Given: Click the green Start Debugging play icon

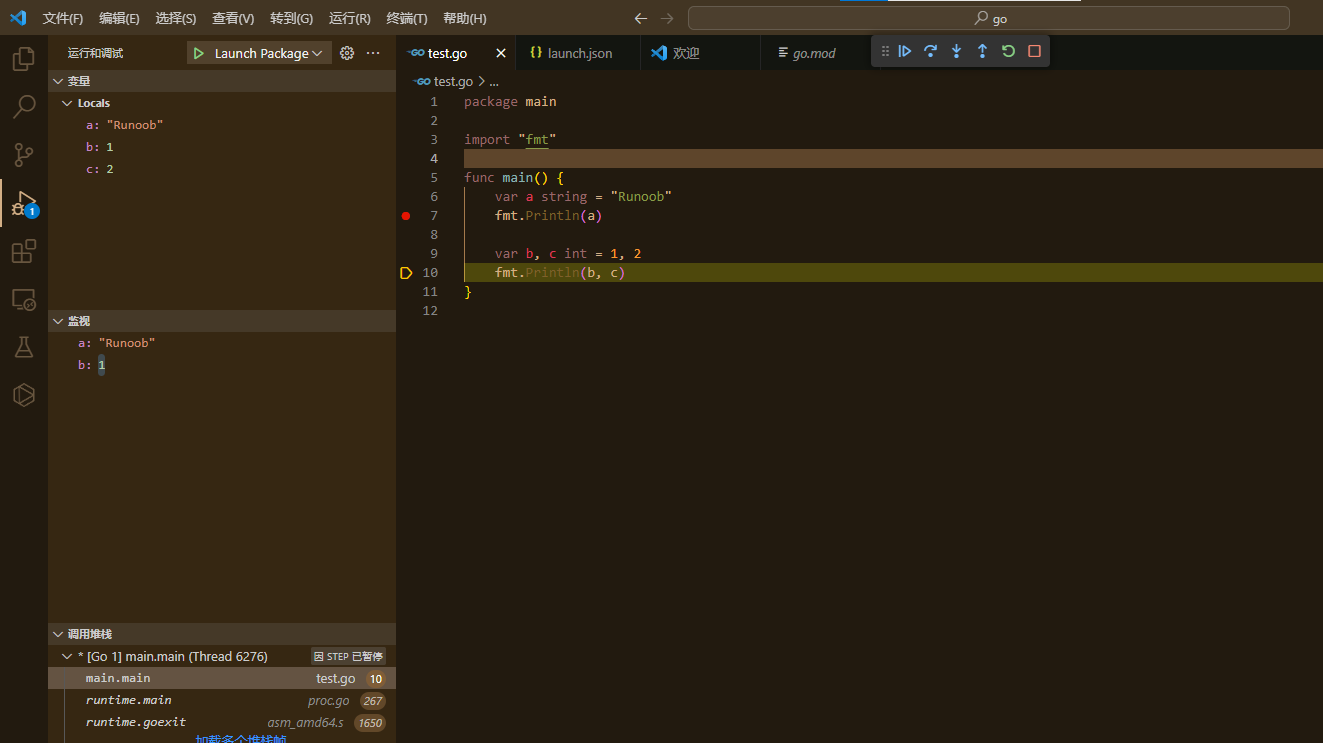Looking at the screenshot, I should point(199,53).
